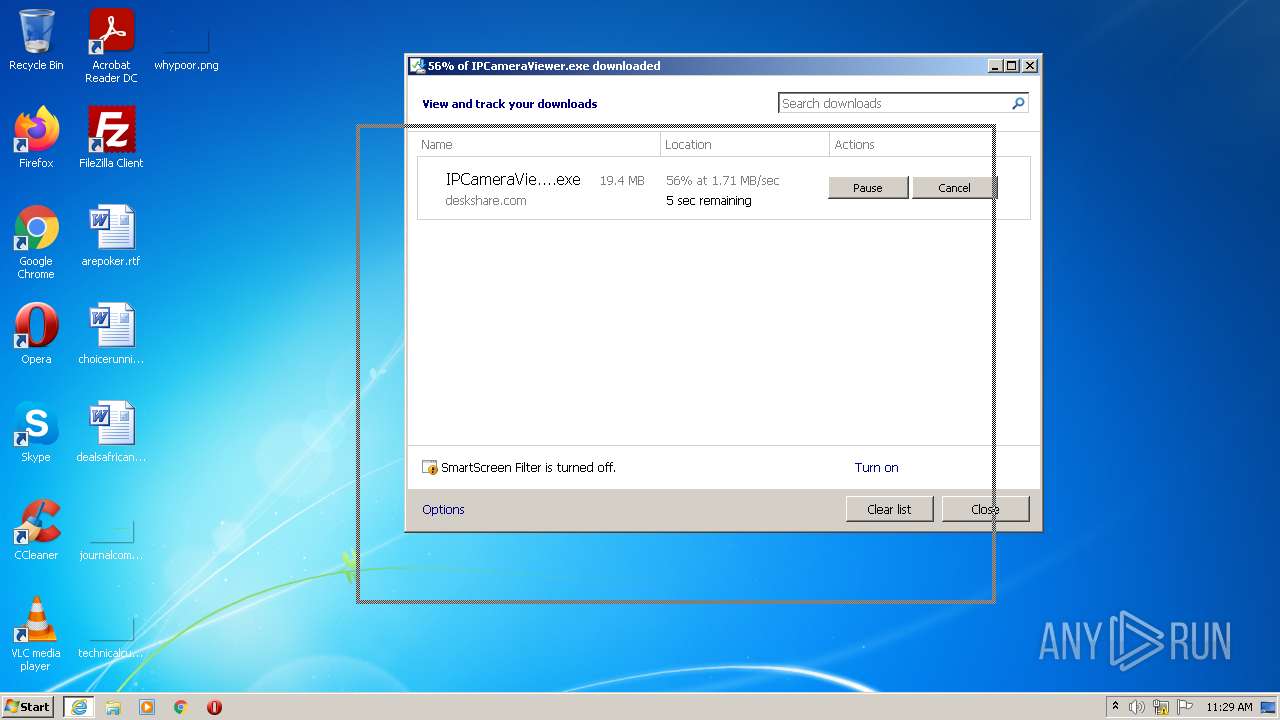1280x720 pixels.
Task: Launch Firefox from desktop
Action: (36, 138)
